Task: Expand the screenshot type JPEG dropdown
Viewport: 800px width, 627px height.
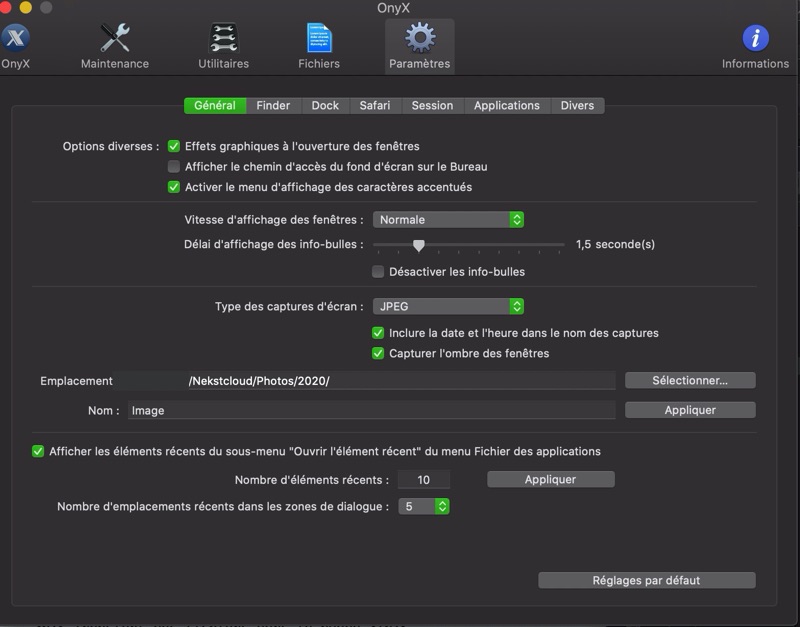Action: pos(448,307)
